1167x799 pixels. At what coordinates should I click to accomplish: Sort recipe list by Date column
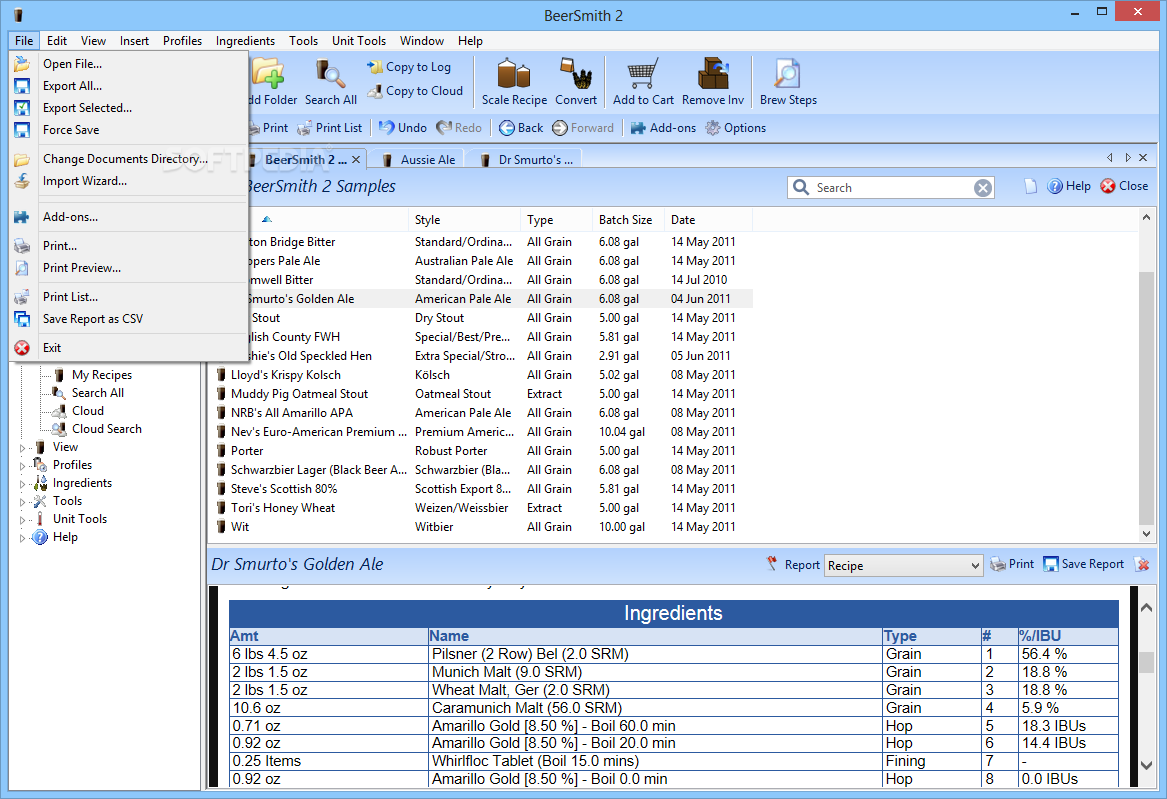point(709,220)
